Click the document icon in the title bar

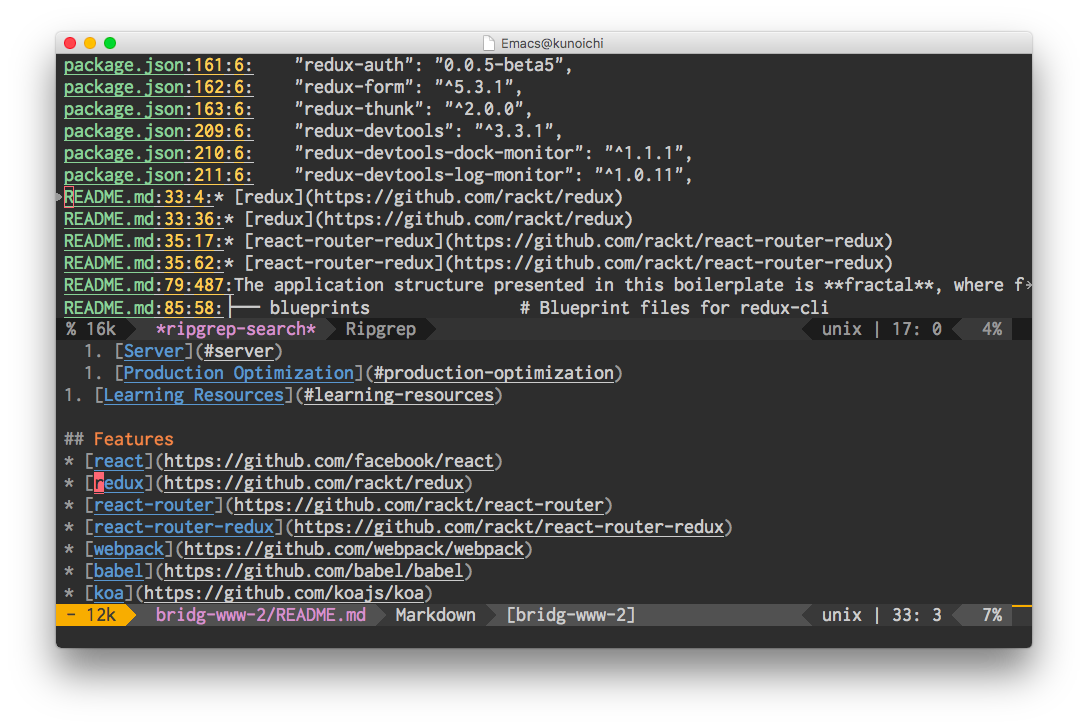click(488, 43)
